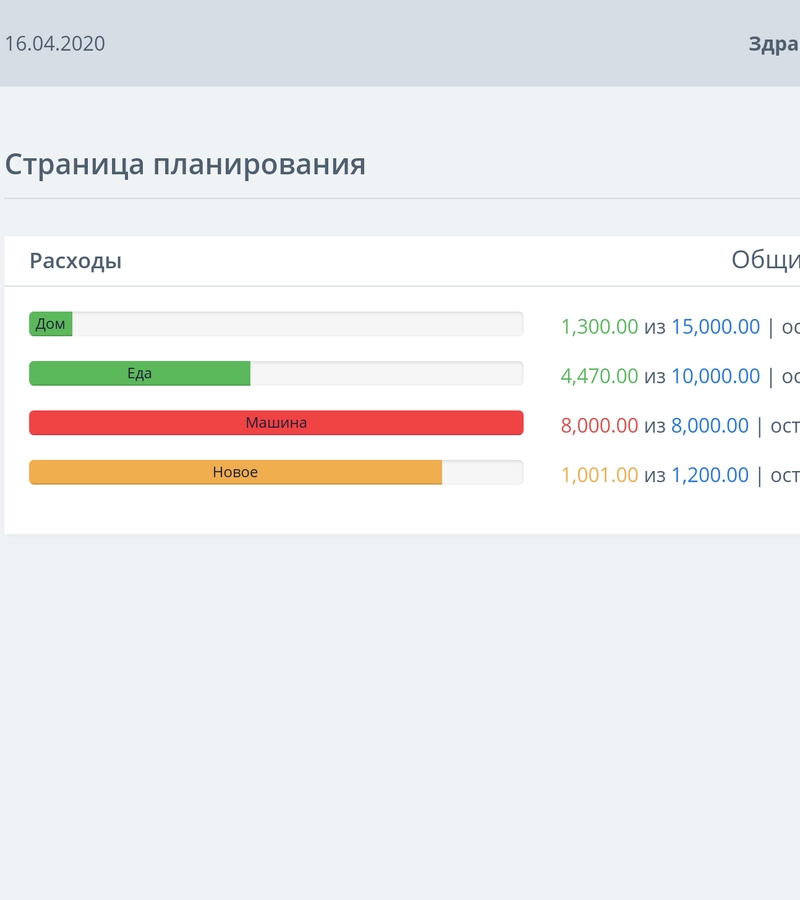
Task: Click the red spent amount 8,000.00
Action: [x=599, y=425]
